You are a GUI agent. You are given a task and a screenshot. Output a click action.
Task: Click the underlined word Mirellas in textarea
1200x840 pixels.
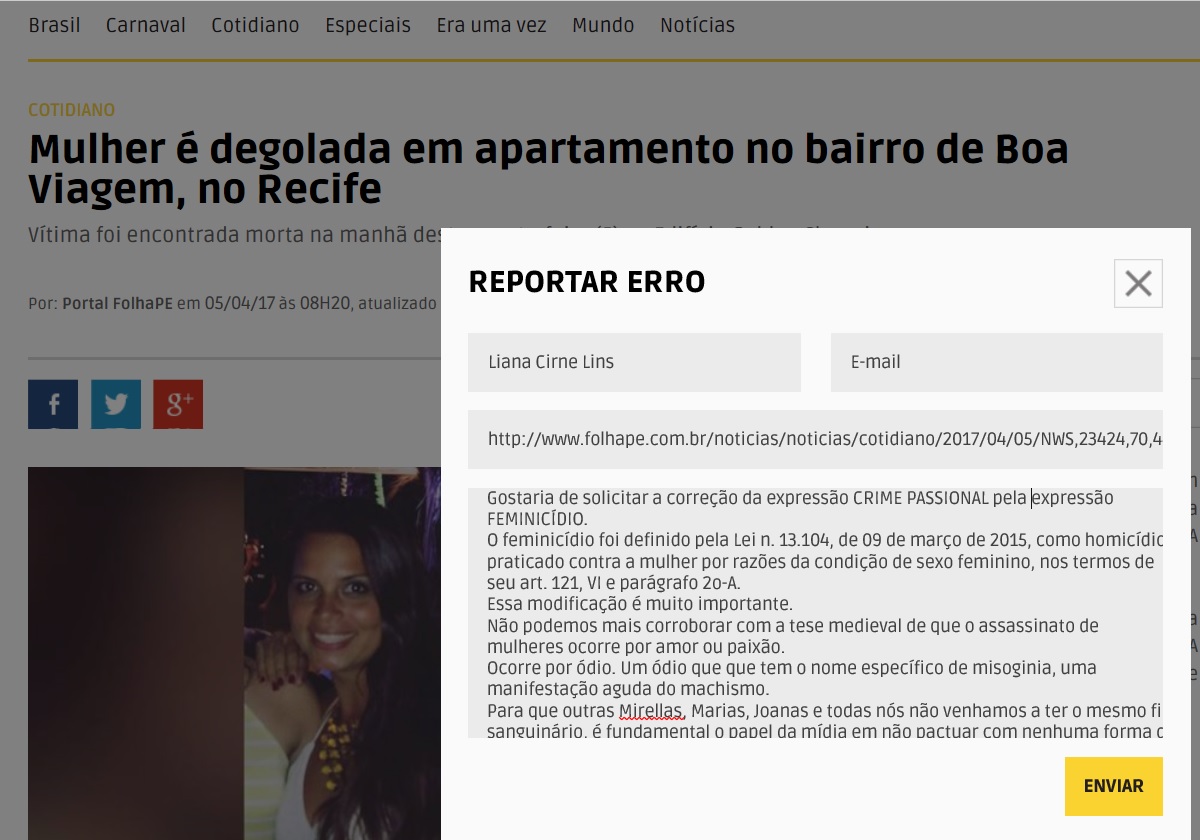650,711
